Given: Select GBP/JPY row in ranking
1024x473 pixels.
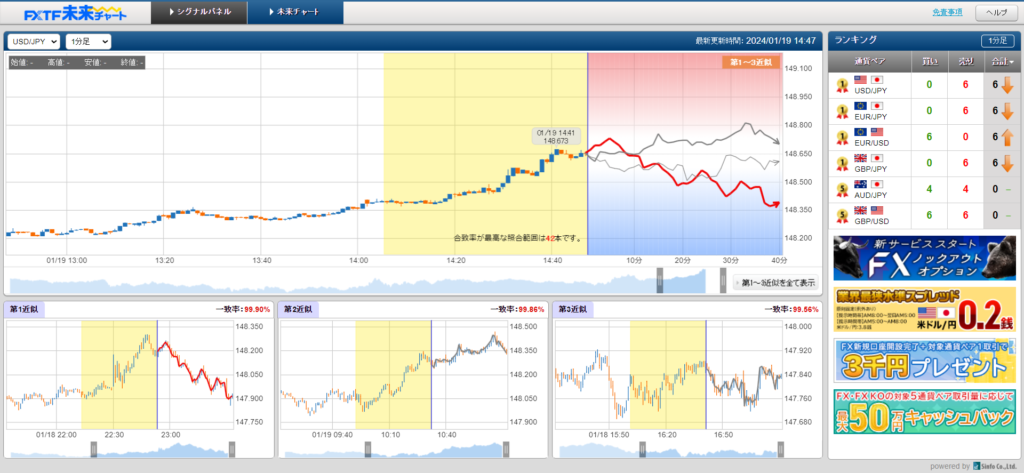Looking at the screenshot, I should (922, 163).
